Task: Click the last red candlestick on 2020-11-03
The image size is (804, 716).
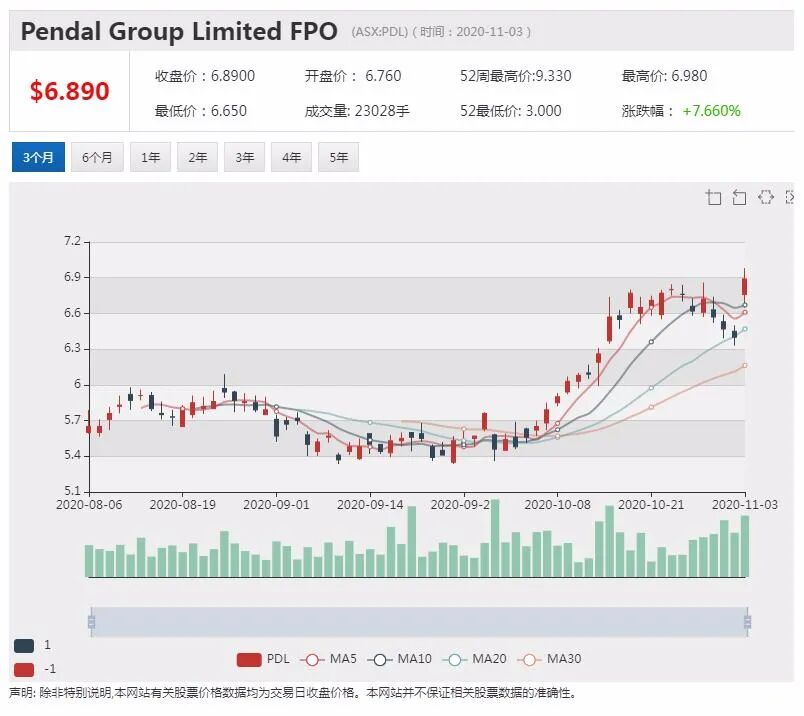Action: coord(745,286)
